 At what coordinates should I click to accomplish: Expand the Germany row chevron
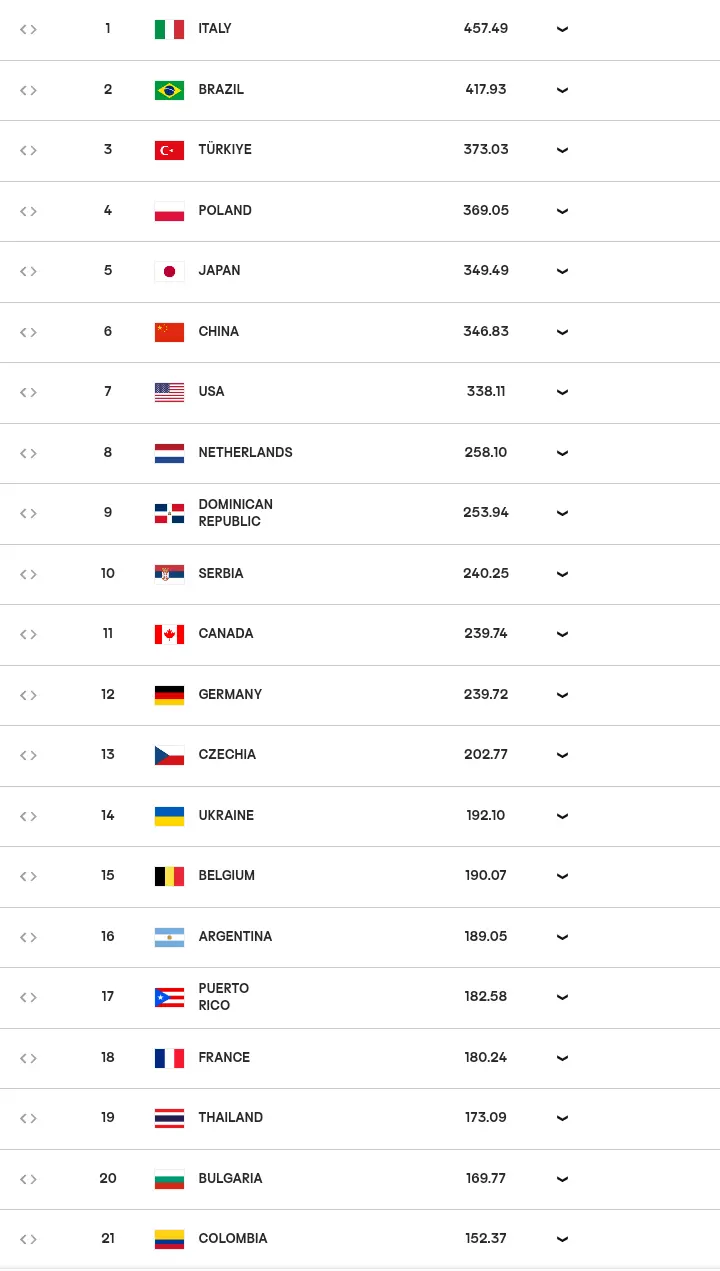[x=562, y=695]
